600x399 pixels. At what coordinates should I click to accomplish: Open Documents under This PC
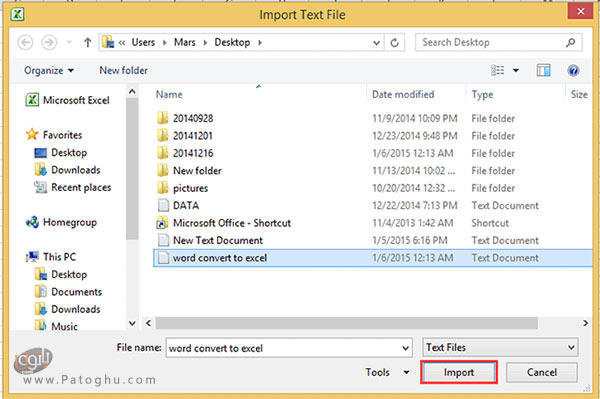(x=68, y=292)
